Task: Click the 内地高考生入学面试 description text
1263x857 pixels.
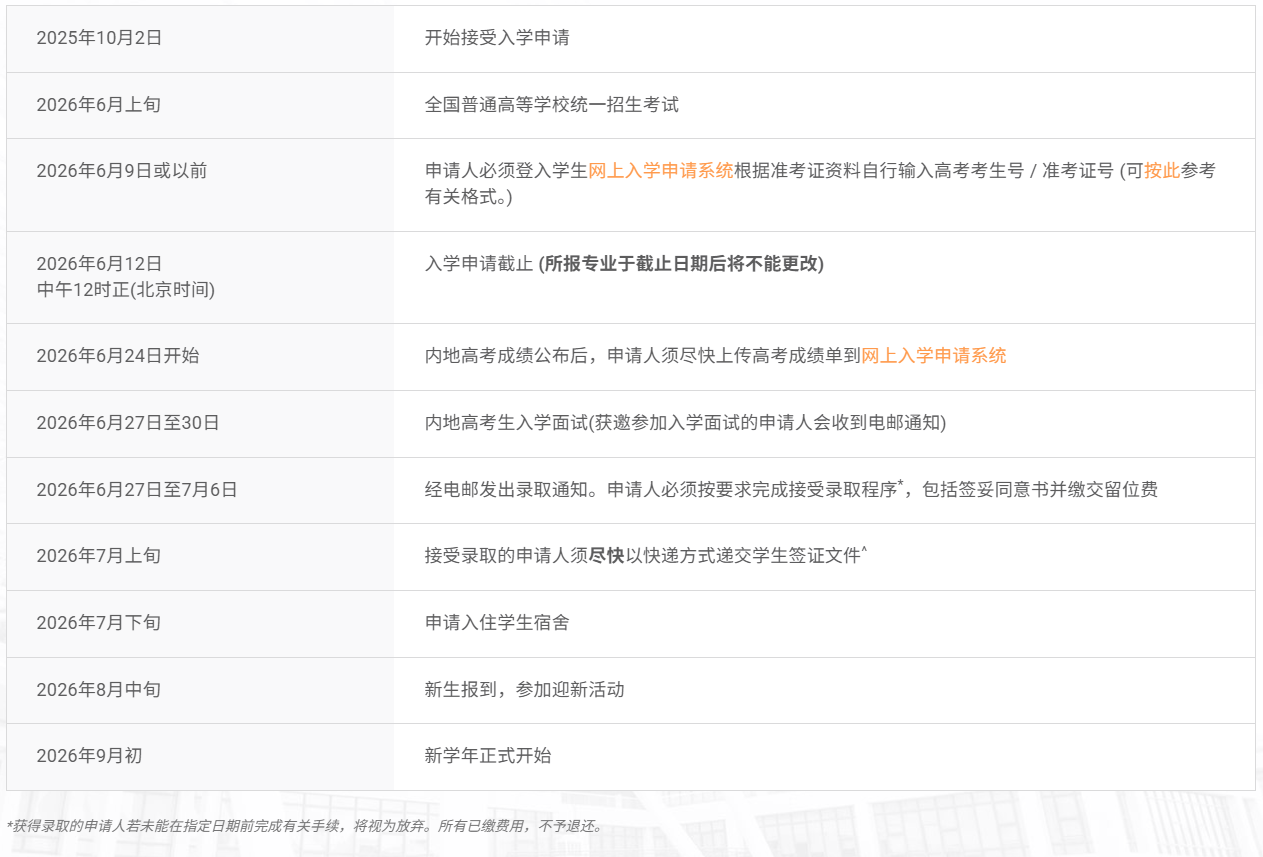Action: point(505,422)
